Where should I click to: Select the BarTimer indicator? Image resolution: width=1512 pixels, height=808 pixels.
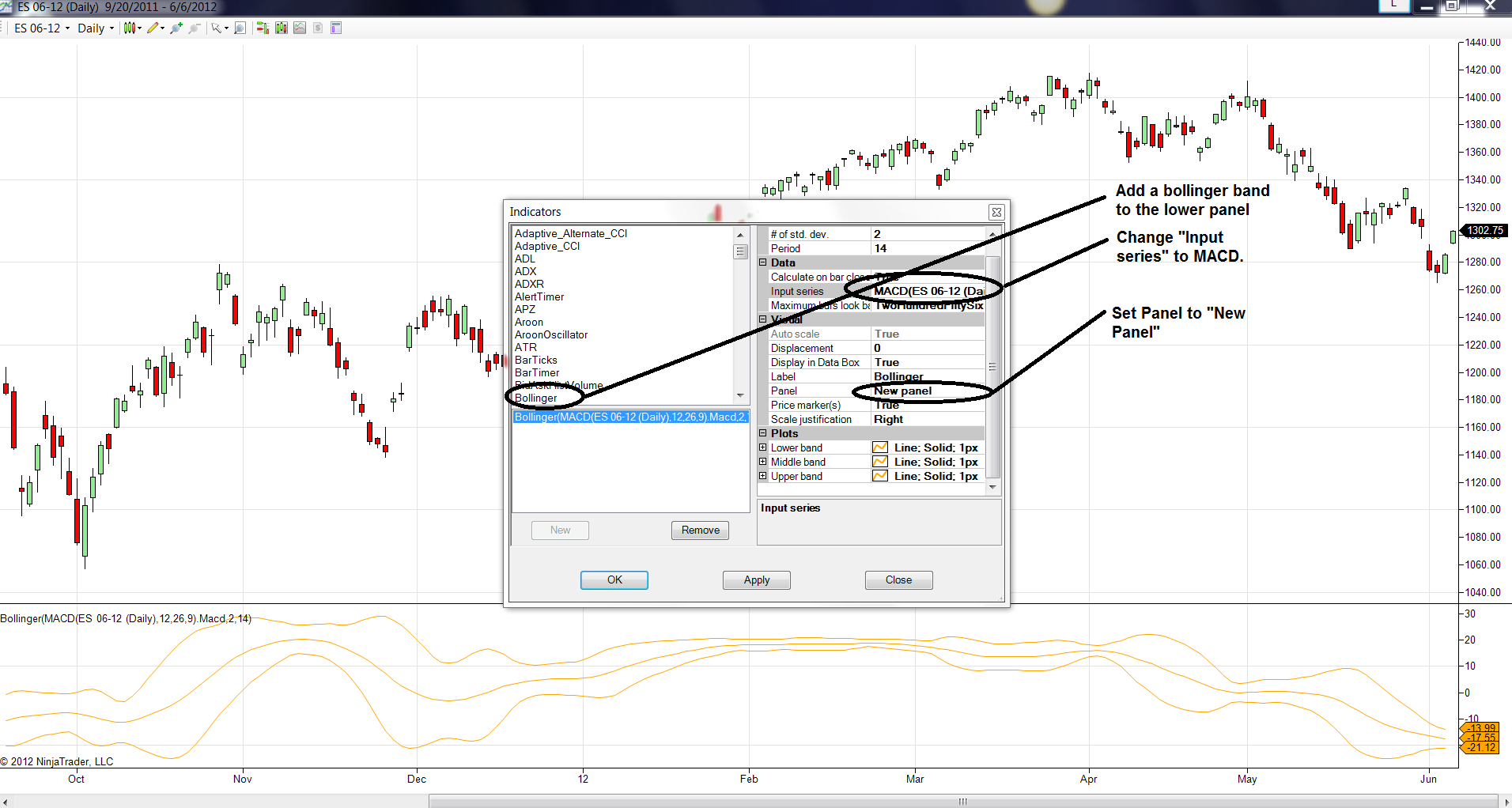pos(537,372)
